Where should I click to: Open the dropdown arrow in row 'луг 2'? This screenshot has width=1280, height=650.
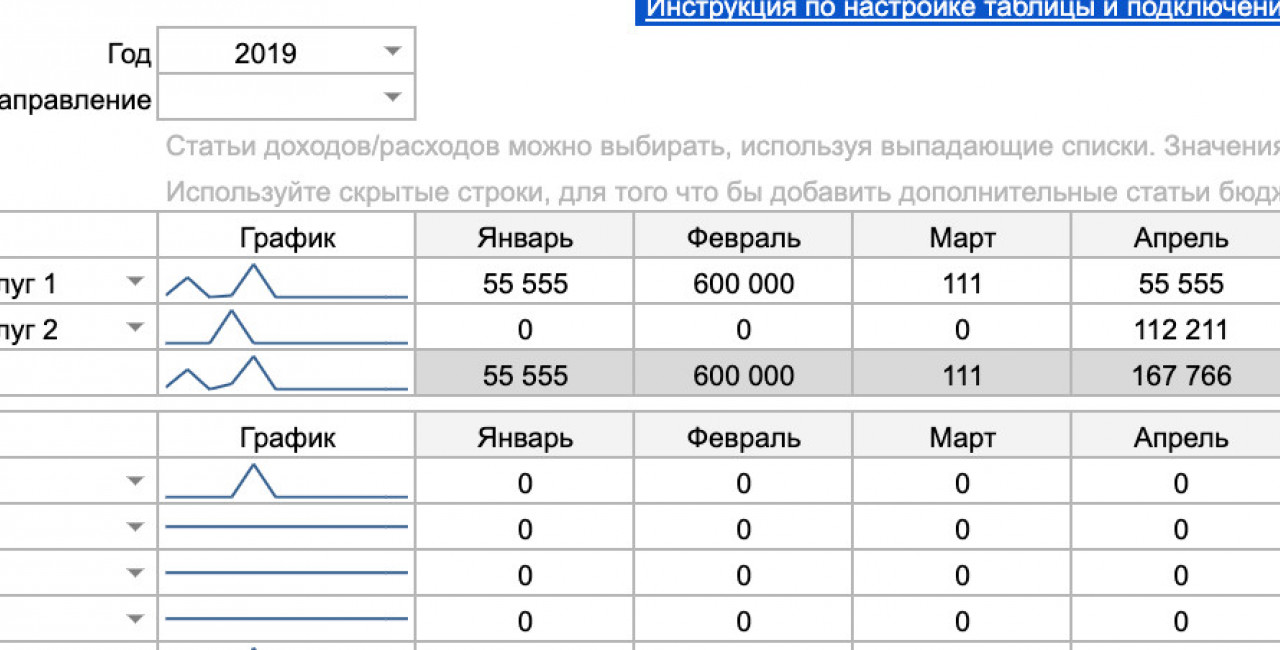pos(136,328)
